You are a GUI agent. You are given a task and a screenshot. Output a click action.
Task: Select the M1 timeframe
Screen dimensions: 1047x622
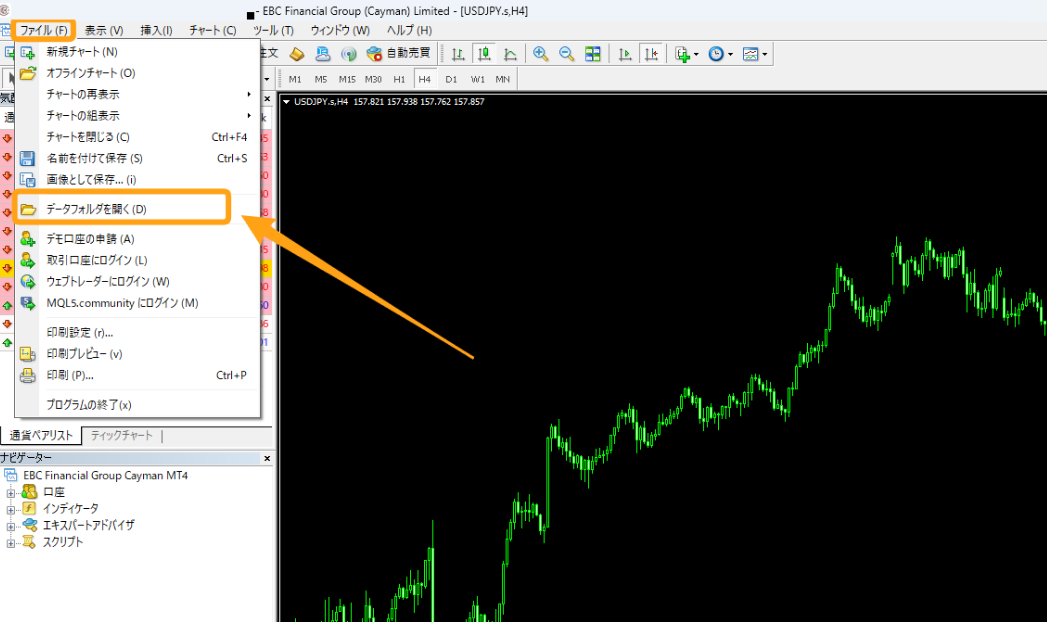pyautogui.click(x=295, y=79)
